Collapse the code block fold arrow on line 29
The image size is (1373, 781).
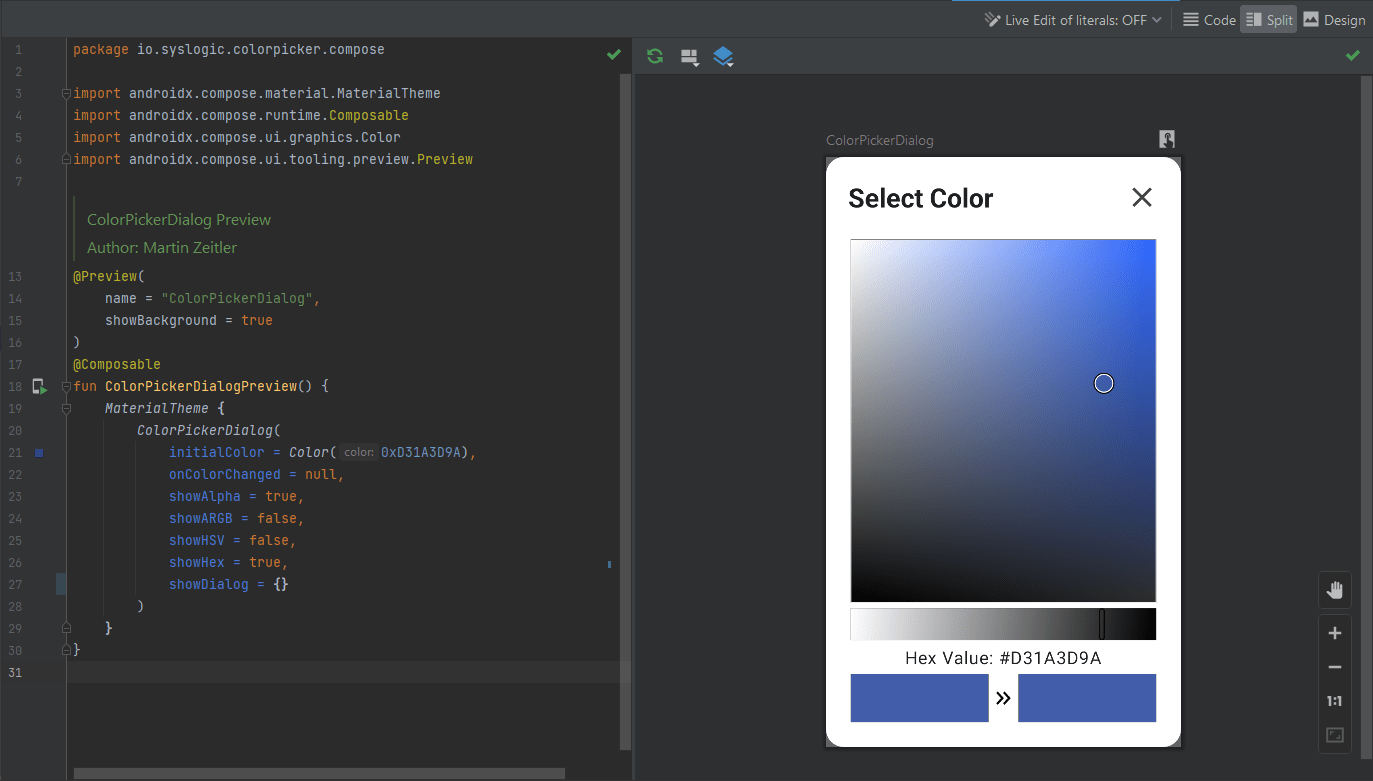click(x=65, y=628)
